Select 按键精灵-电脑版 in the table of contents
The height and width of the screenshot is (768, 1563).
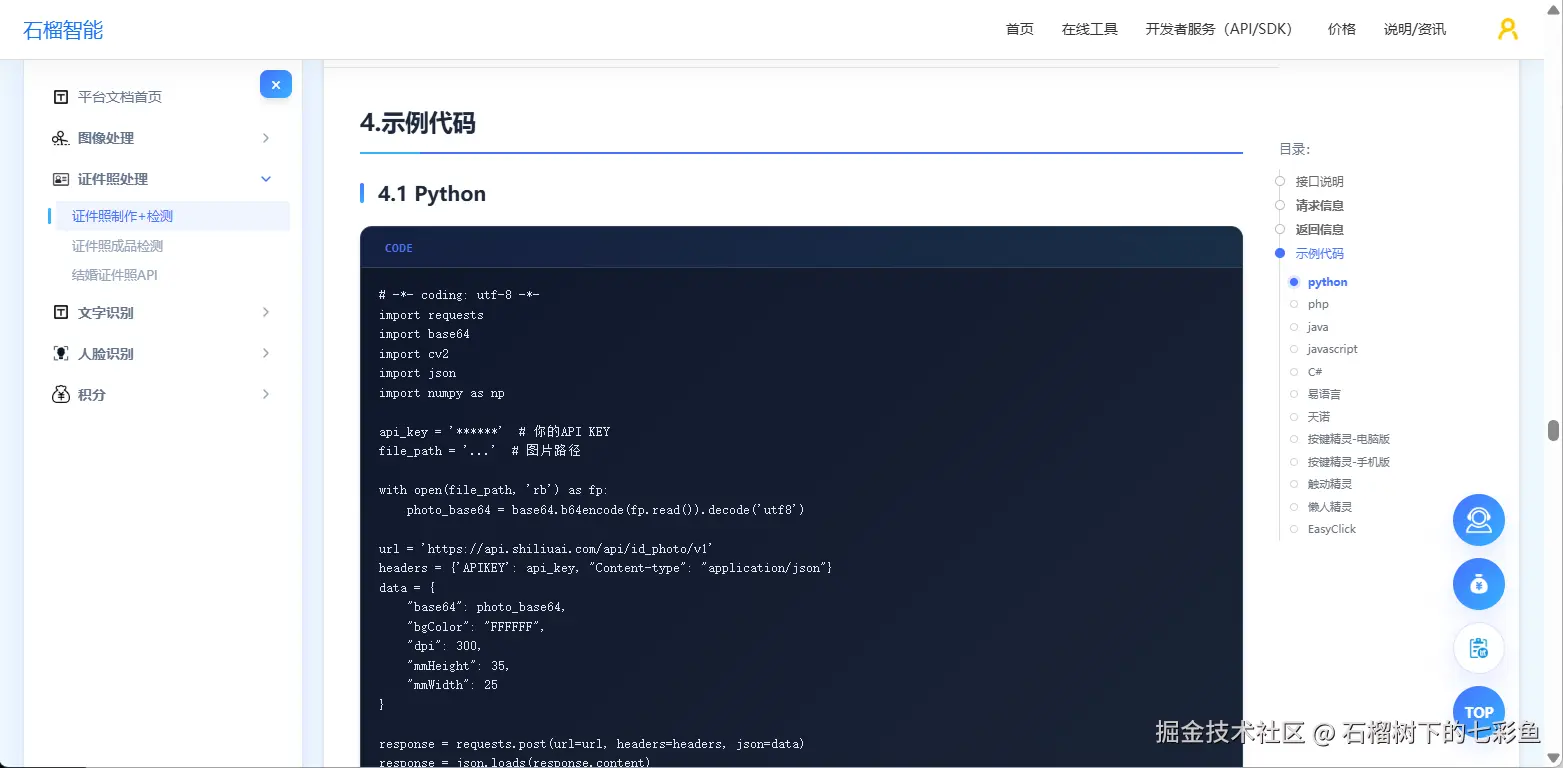click(1349, 439)
